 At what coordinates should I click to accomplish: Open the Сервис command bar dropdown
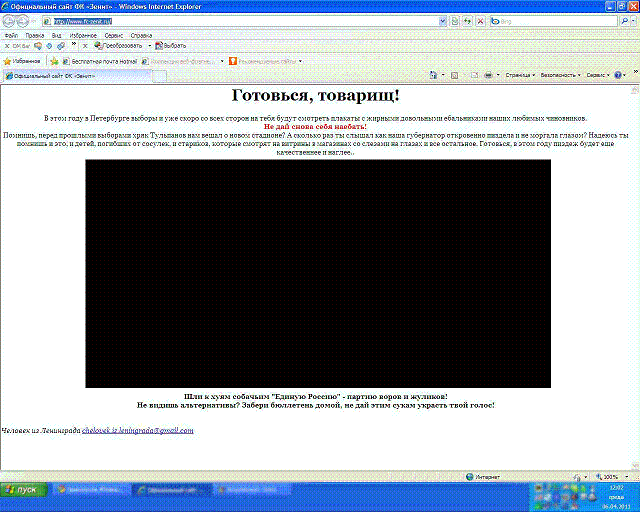596,75
